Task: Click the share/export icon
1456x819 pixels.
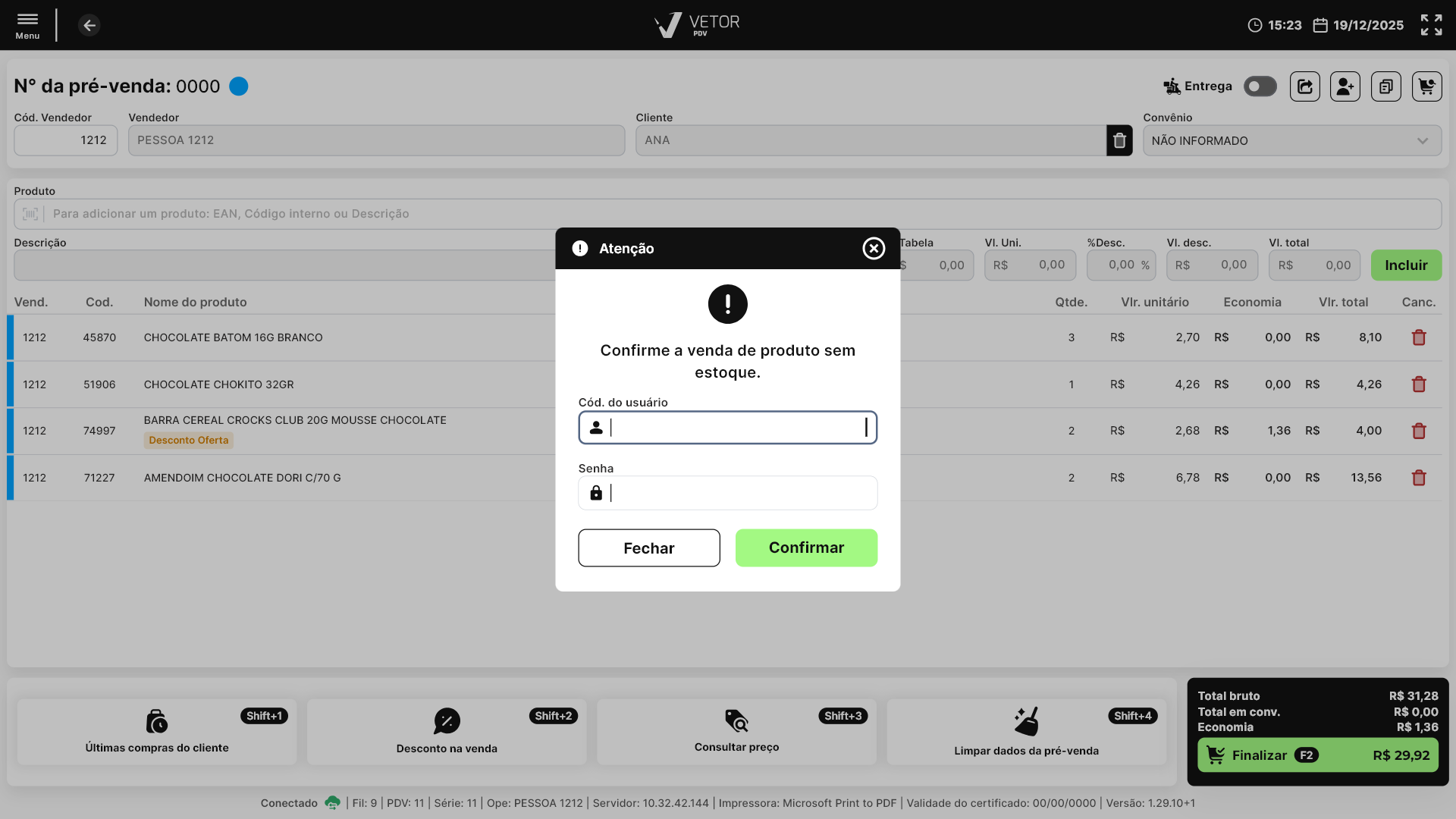Action: (x=1304, y=86)
